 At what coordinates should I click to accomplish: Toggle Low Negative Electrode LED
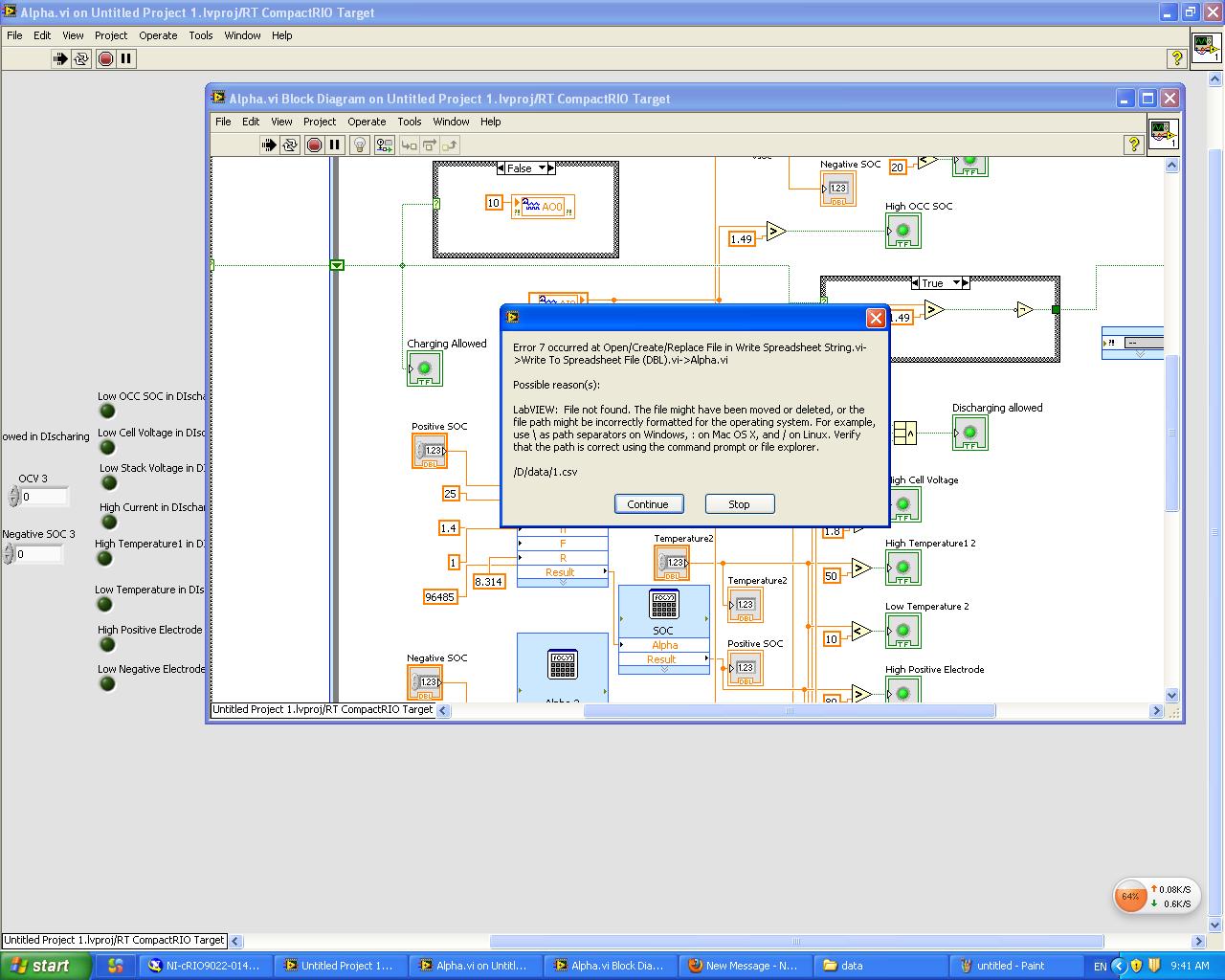(107, 683)
